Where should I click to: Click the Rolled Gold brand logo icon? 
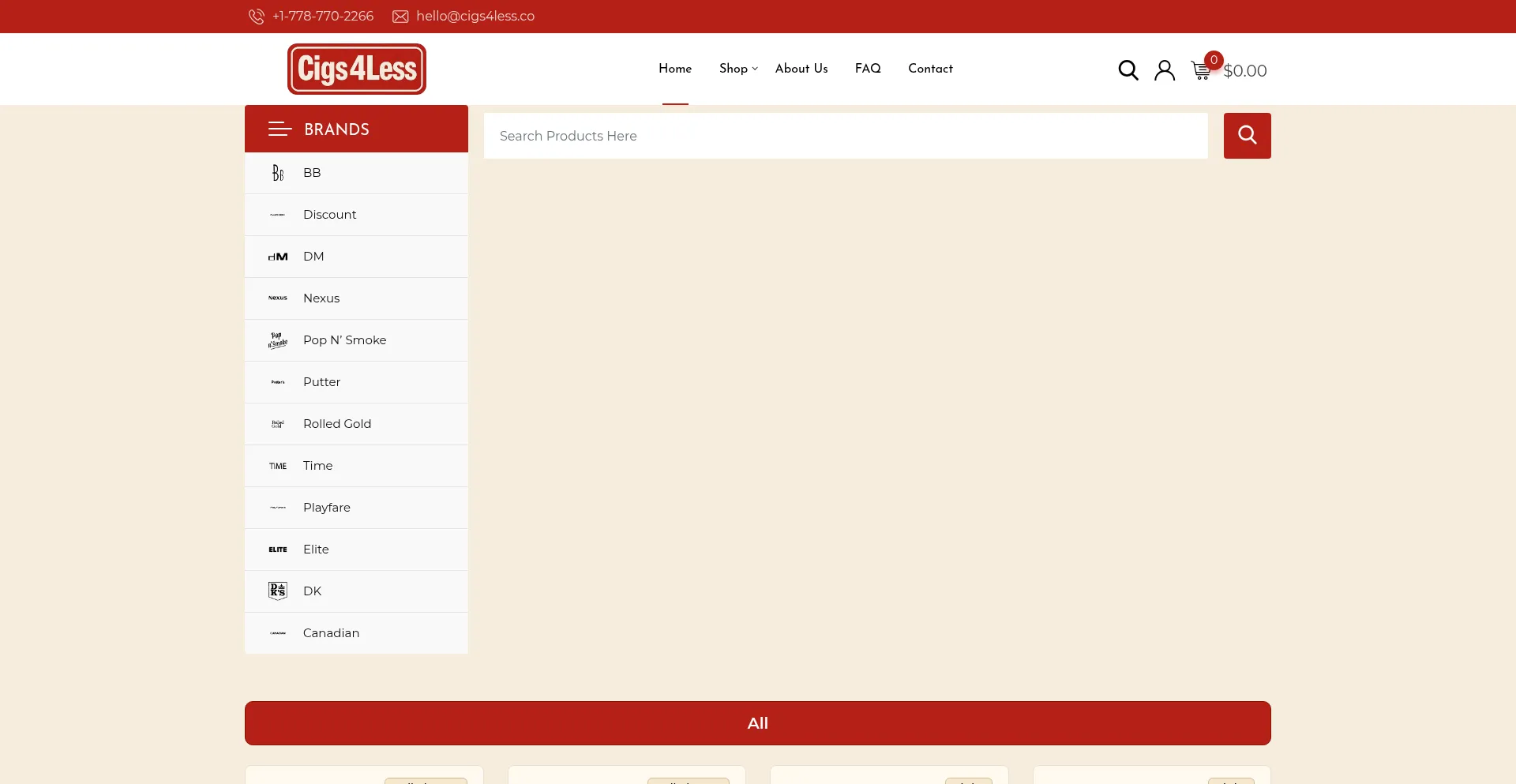click(278, 424)
